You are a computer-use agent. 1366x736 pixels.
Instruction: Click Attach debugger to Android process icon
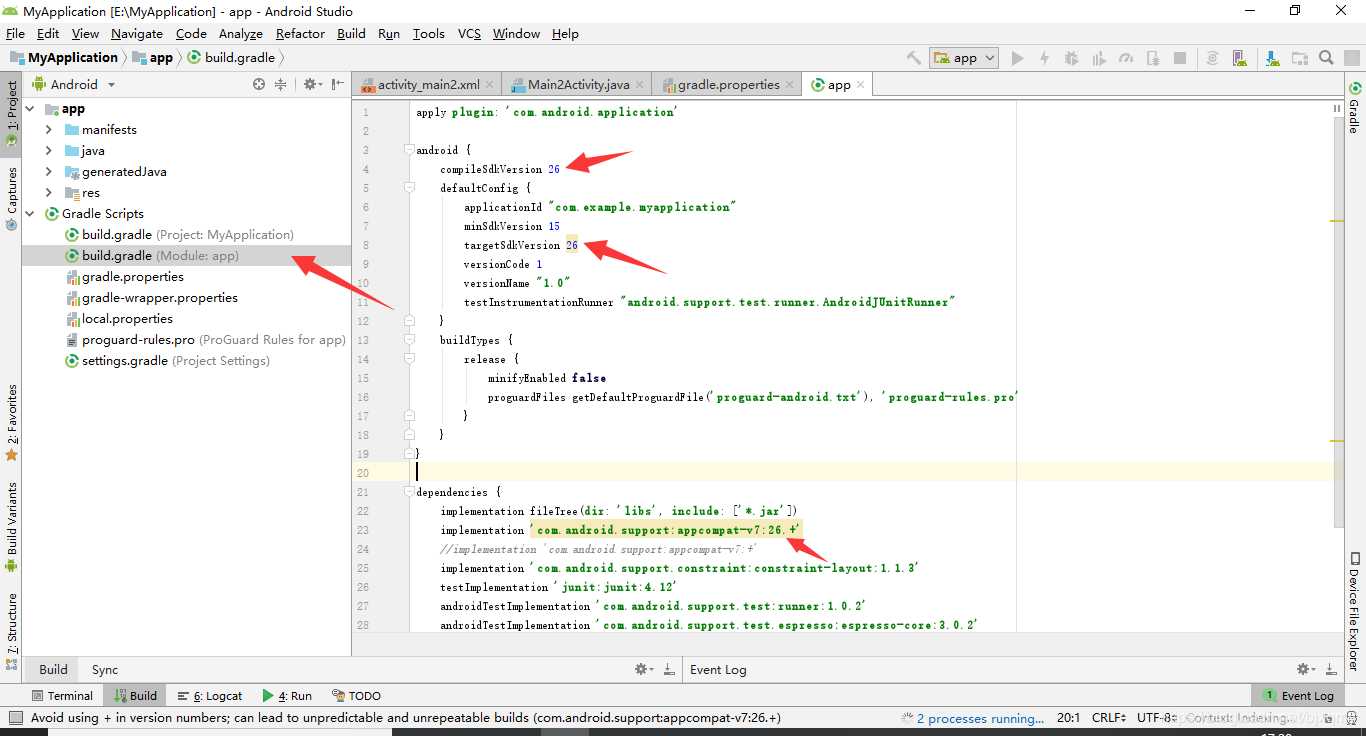click(1153, 58)
